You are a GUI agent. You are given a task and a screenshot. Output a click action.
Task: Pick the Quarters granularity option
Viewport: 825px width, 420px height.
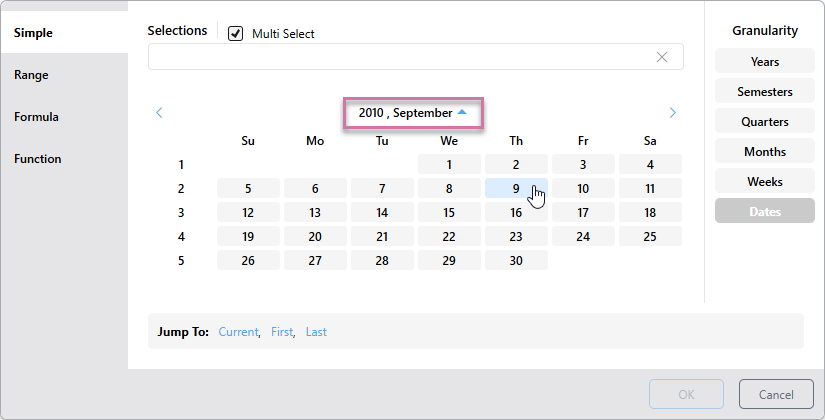pos(764,122)
